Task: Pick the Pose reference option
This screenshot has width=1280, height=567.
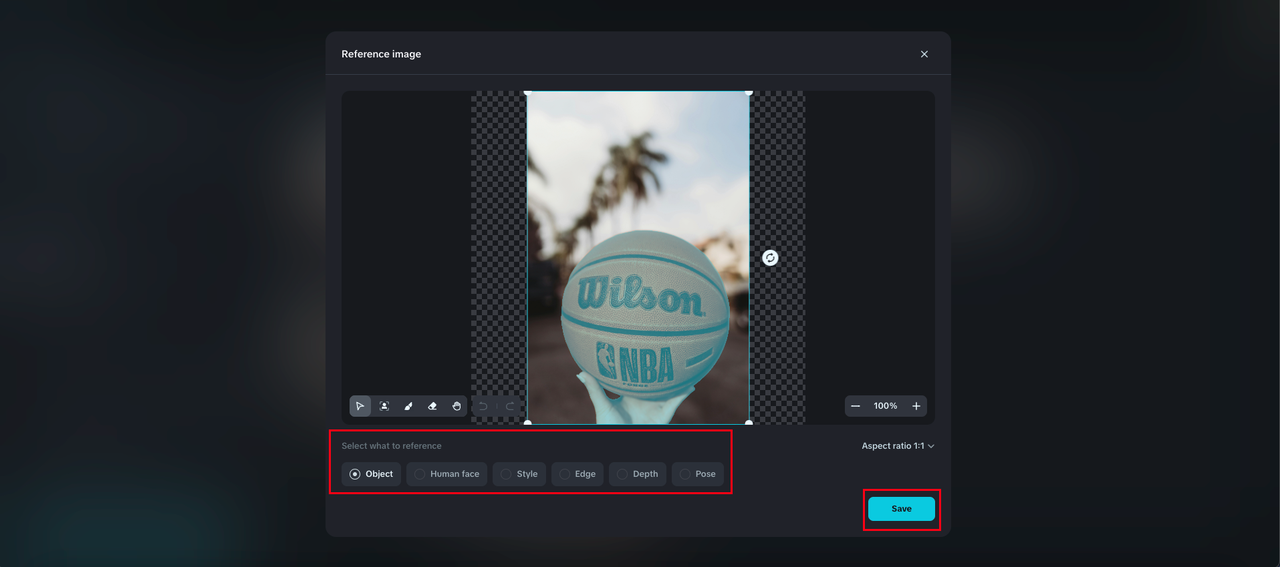Action: click(x=697, y=474)
